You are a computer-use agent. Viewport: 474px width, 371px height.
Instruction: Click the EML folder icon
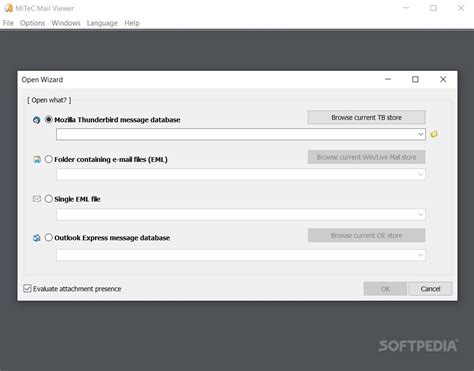click(x=37, y=160)
